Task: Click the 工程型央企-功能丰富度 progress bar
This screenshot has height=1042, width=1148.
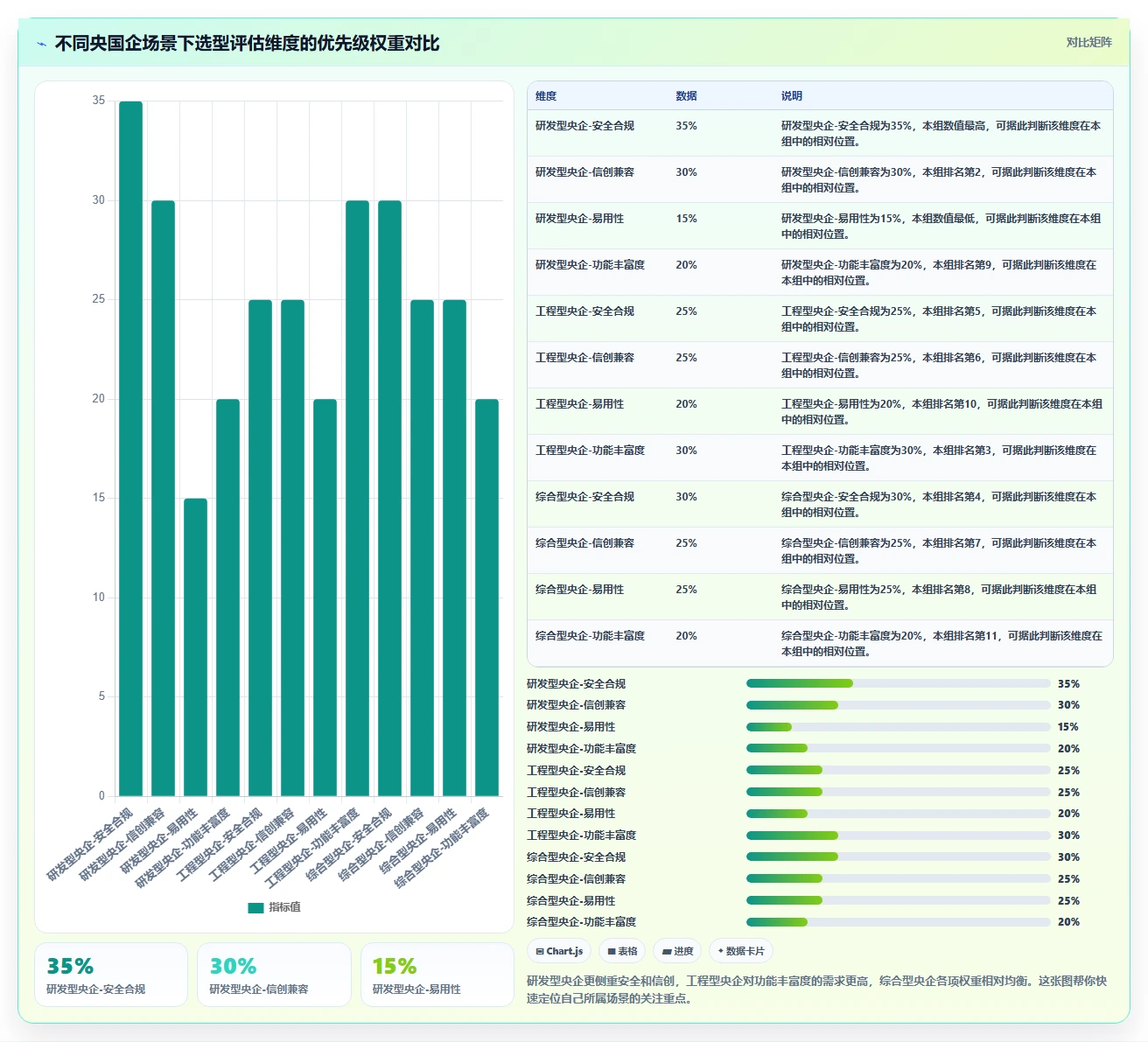Action: [x=898, y=836]
